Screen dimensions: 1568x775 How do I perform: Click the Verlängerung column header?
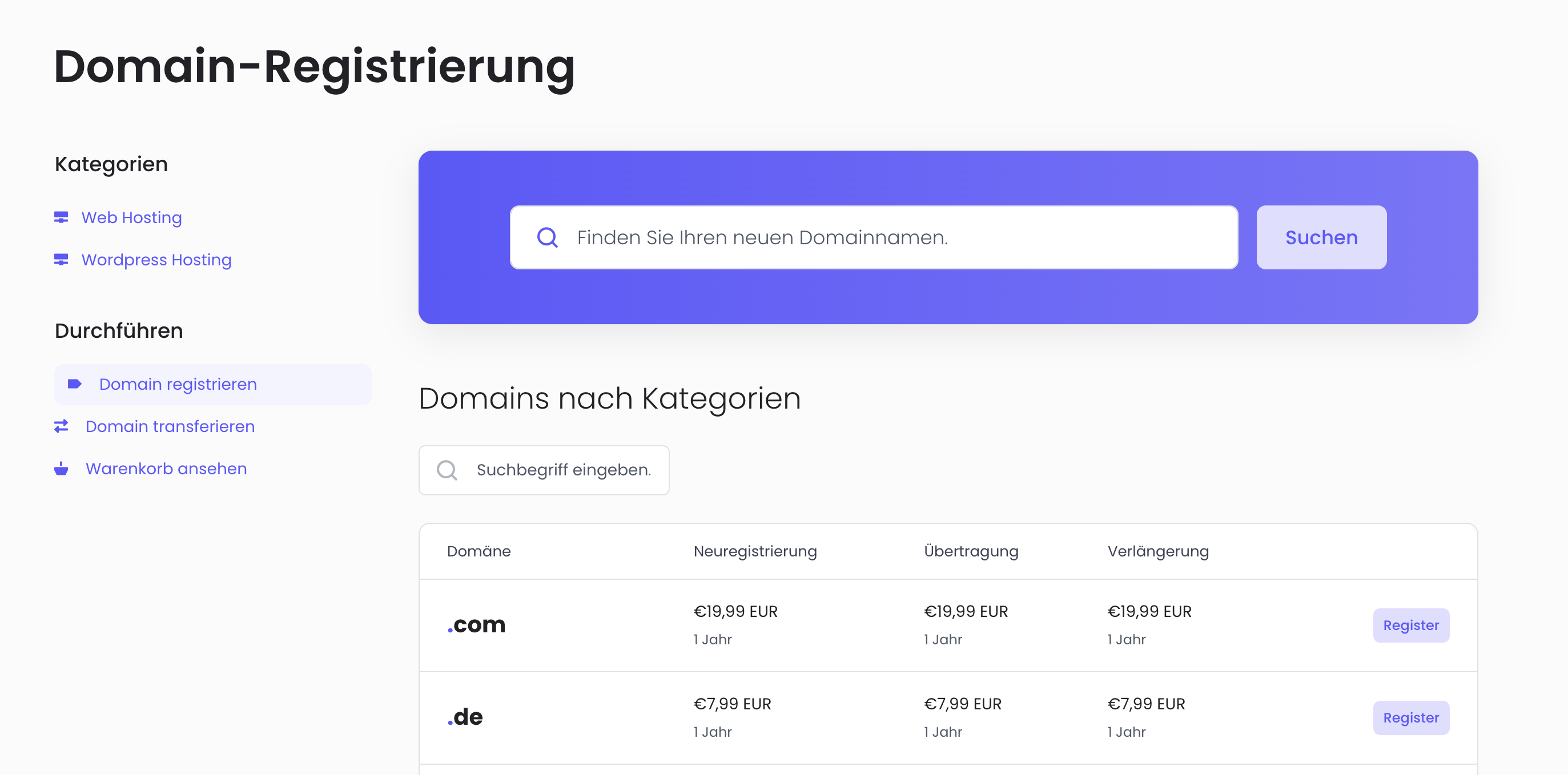(x=1158, y=551)
